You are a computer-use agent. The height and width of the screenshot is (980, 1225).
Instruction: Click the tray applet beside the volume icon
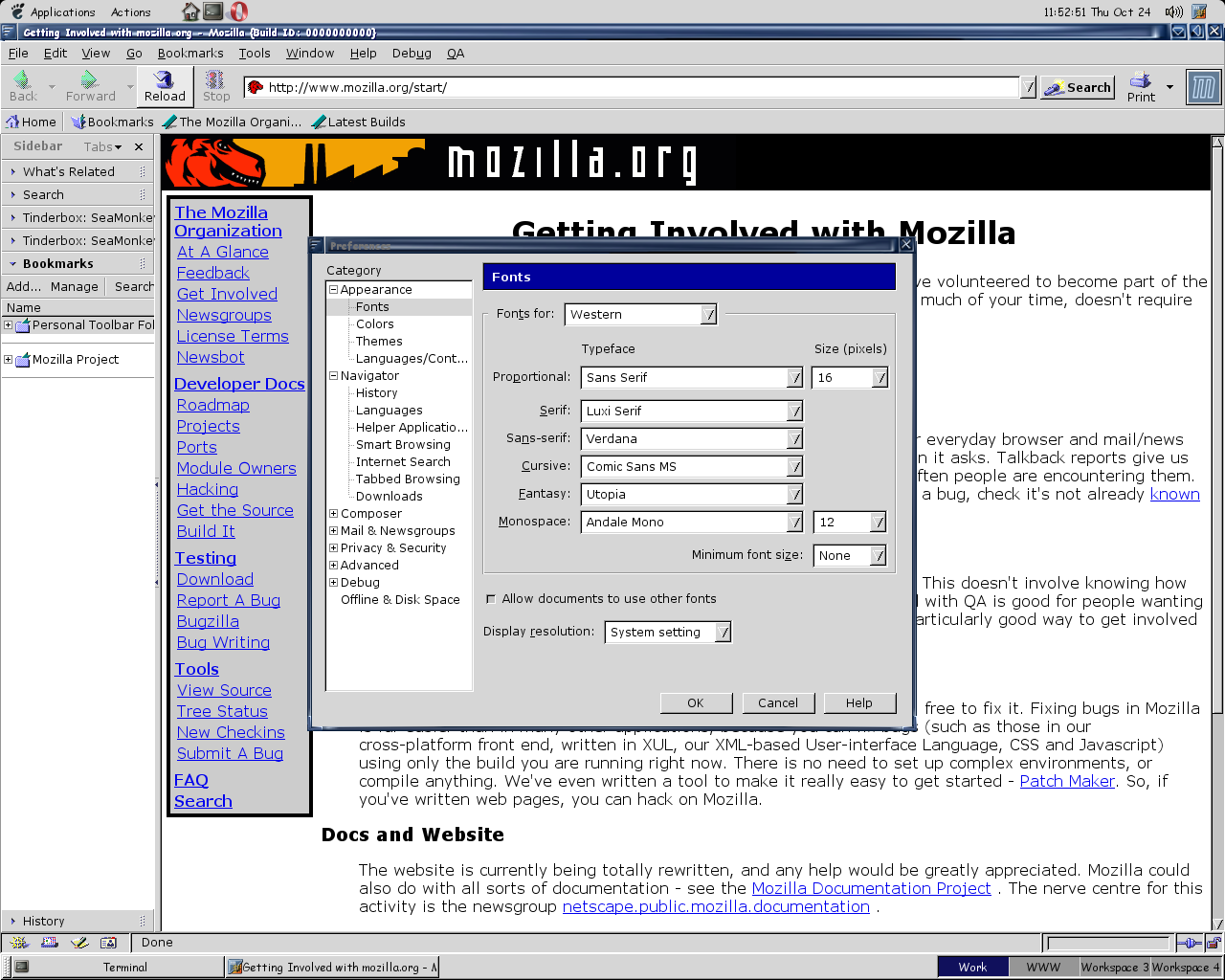(1199, 11)
